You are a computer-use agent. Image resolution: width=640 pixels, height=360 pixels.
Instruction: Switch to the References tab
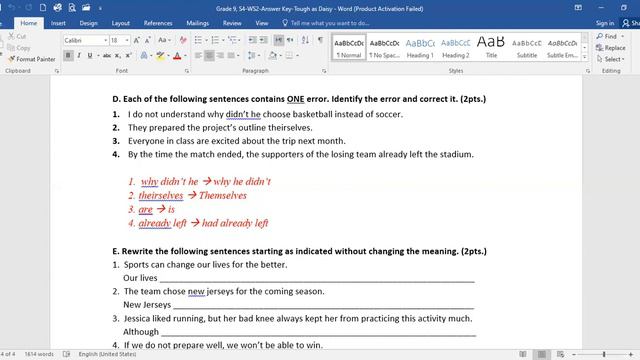tap(158, 23)
